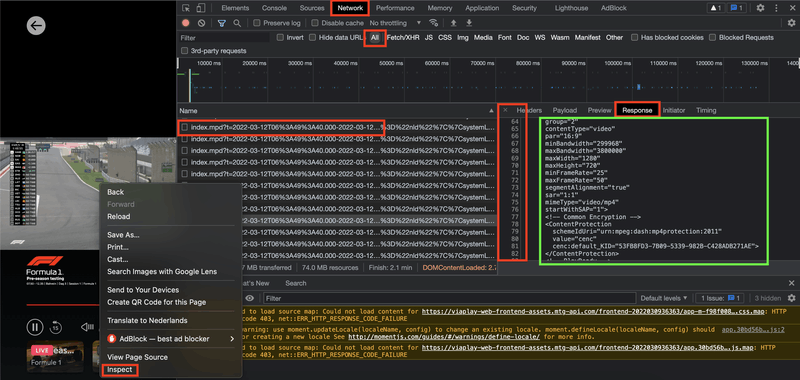
Task: Check 3rd-party requests checkbox
Action: coord(184,50)
